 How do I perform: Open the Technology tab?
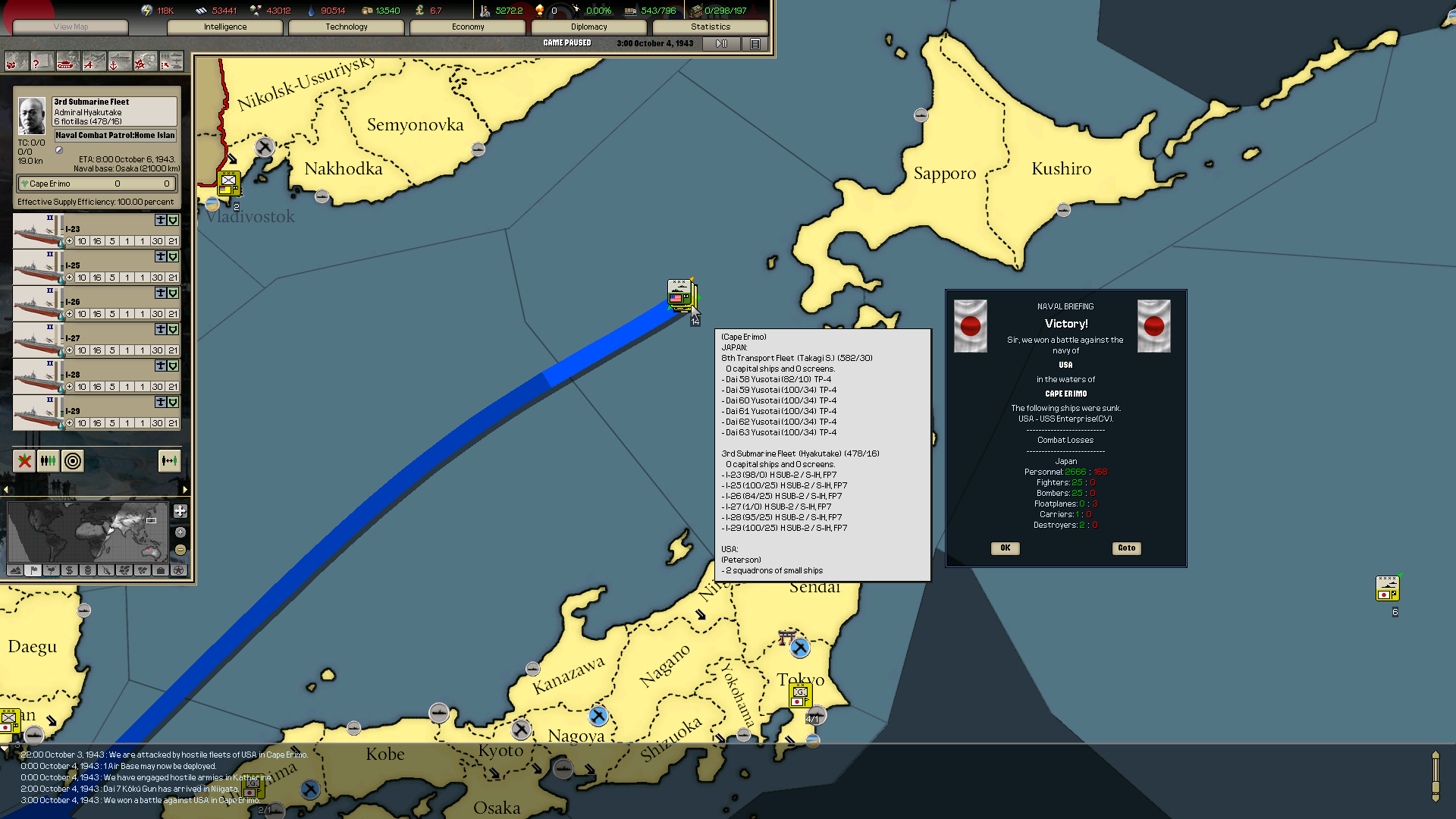pyautogui.click(x=347, y=27)
